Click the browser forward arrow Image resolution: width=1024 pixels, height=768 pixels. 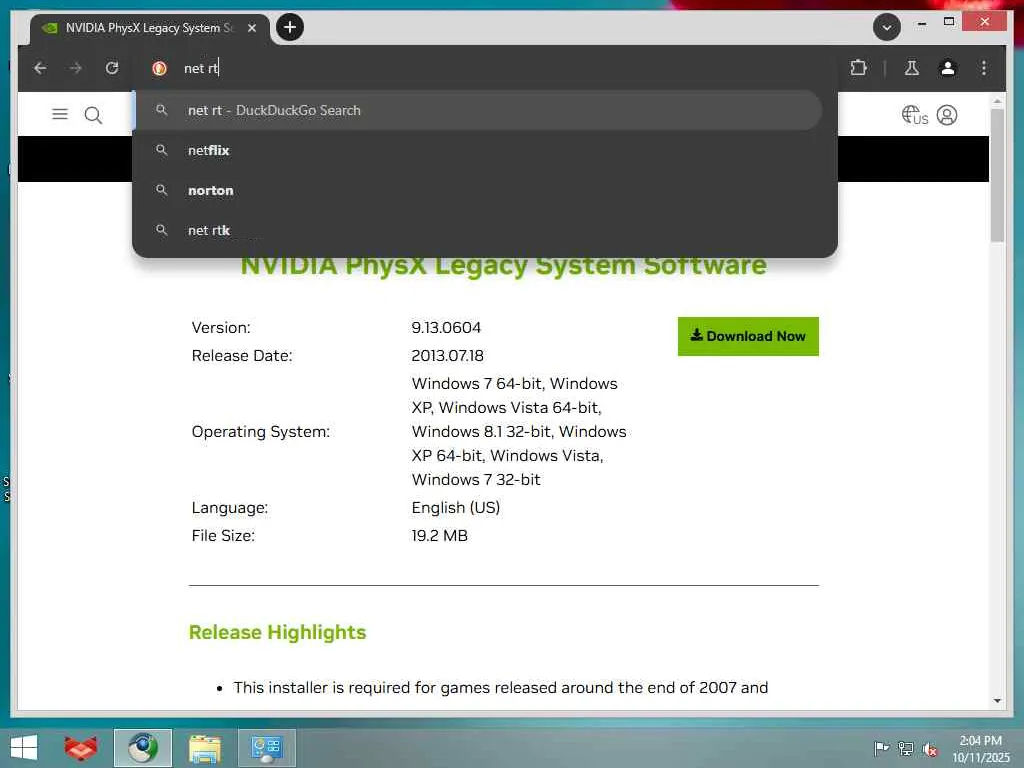click(76, 68)
